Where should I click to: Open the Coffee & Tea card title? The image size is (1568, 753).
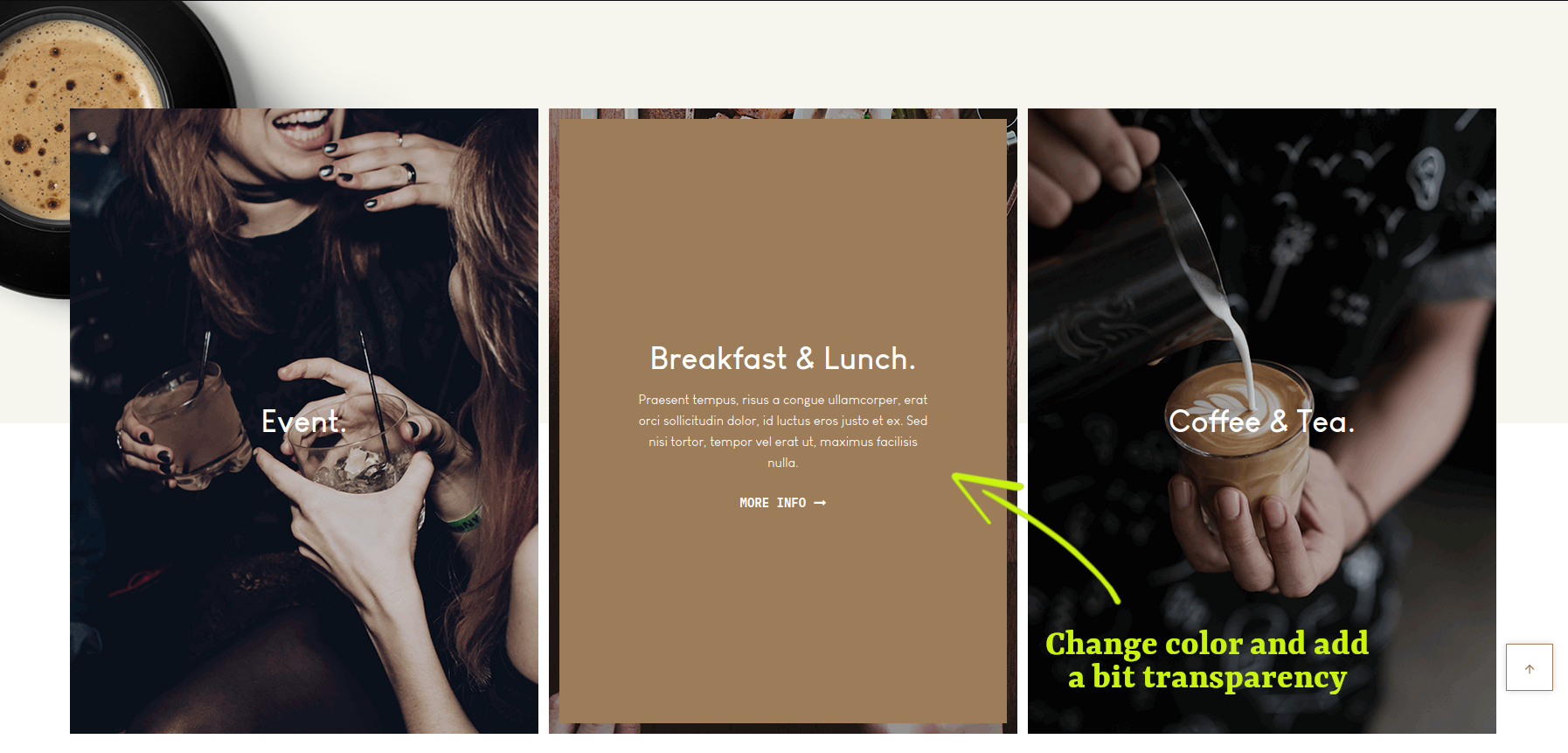coord(1261,422)
